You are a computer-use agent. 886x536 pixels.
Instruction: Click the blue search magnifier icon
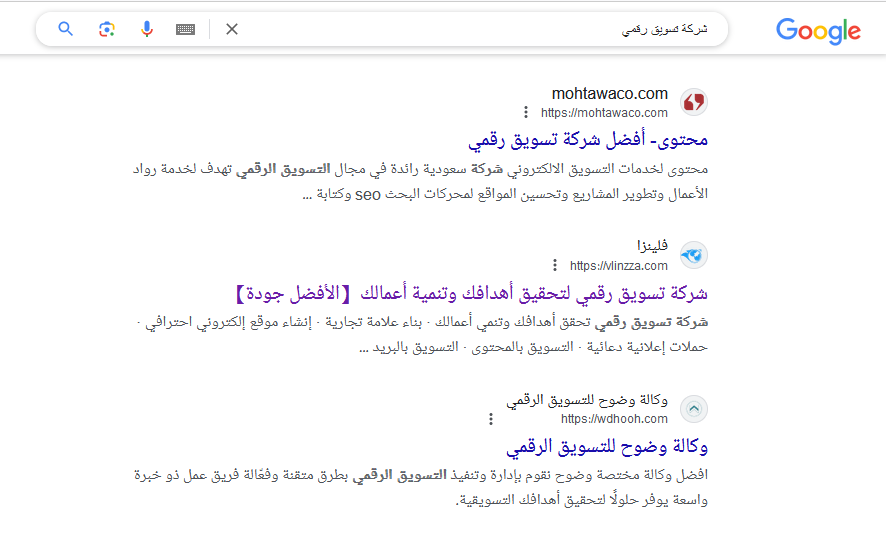point(66,29)
